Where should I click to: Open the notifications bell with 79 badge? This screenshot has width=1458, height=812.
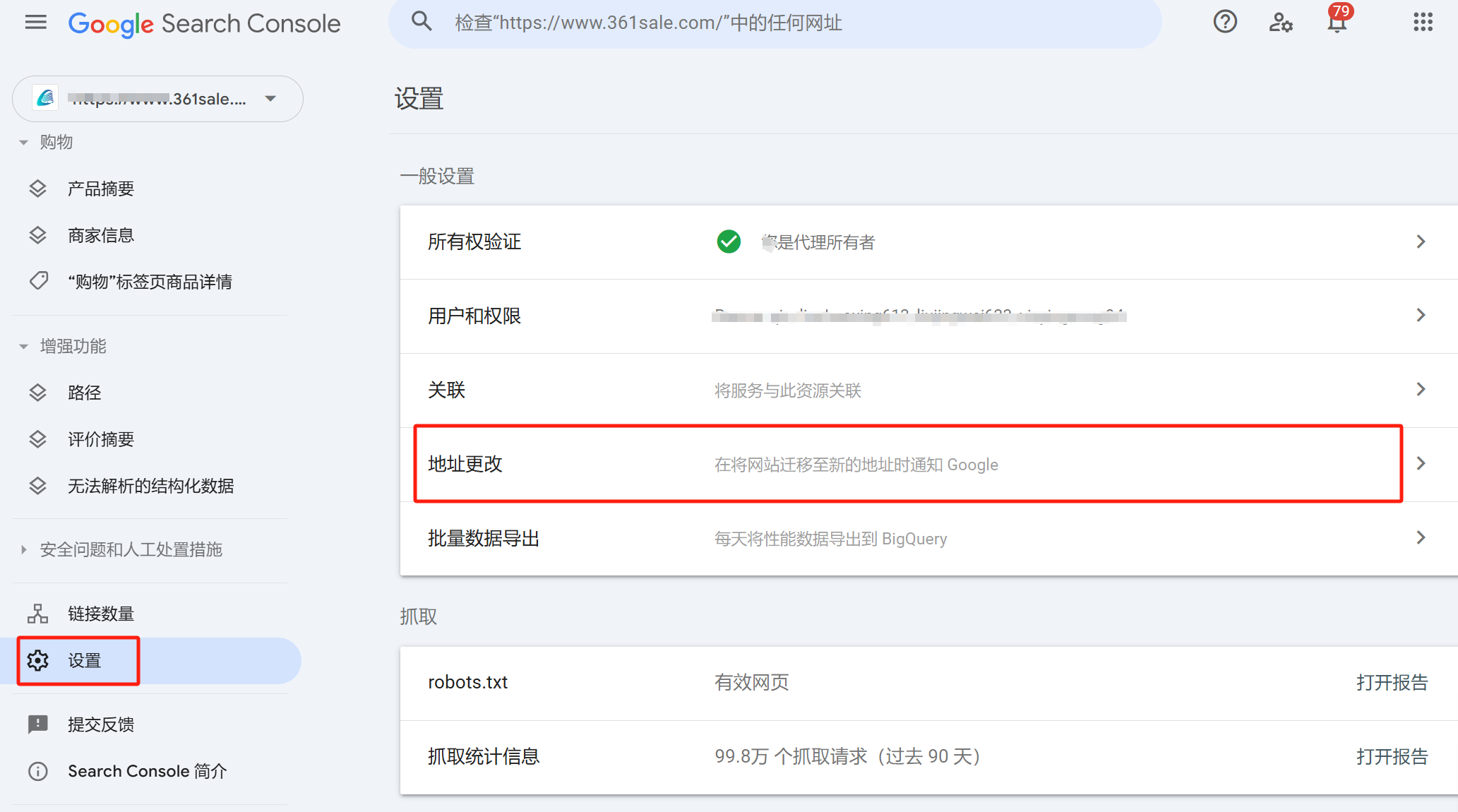coord(1337,23)
